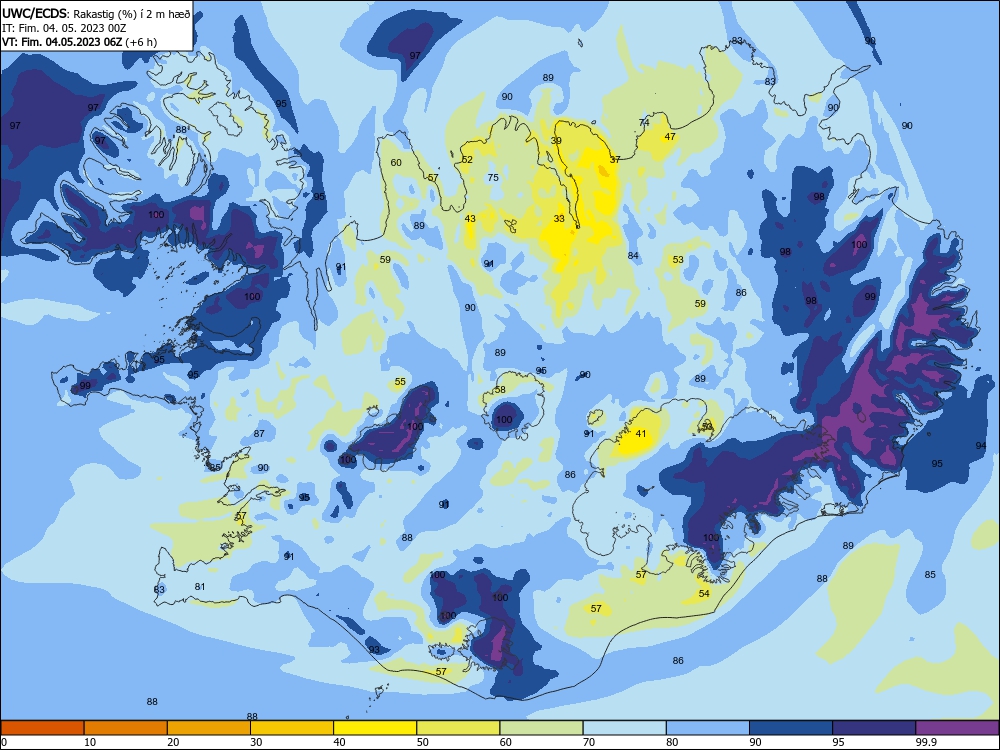Click the humidity value '47' on the map

click(670, 136)
